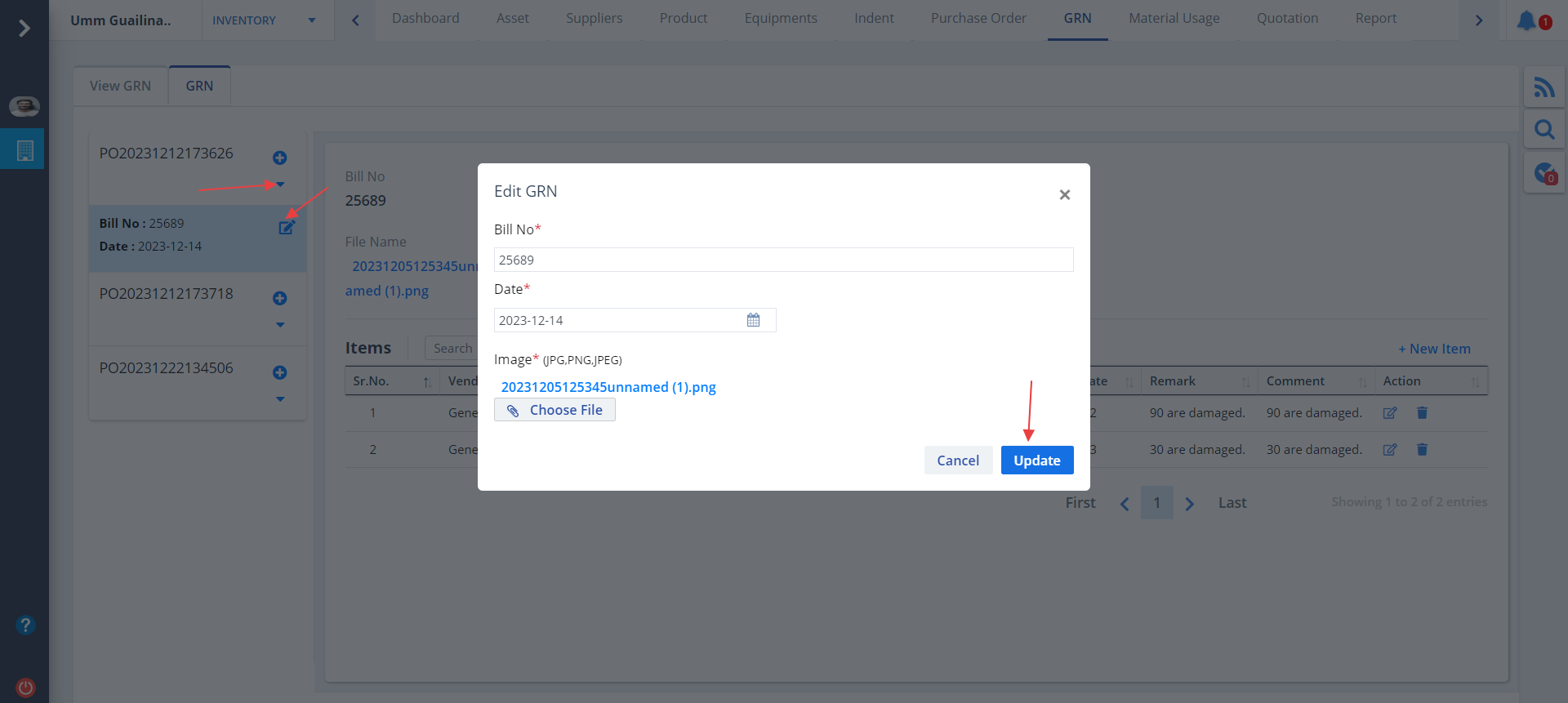The width and height of the screenshot is (1568, 703).
Task: Expand the PO20231212173718 dropdown arrow
Action: click(280, 325)
